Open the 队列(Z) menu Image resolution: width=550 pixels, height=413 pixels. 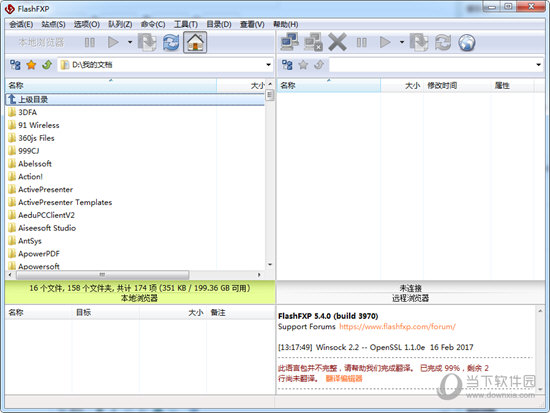click(120, 24)
